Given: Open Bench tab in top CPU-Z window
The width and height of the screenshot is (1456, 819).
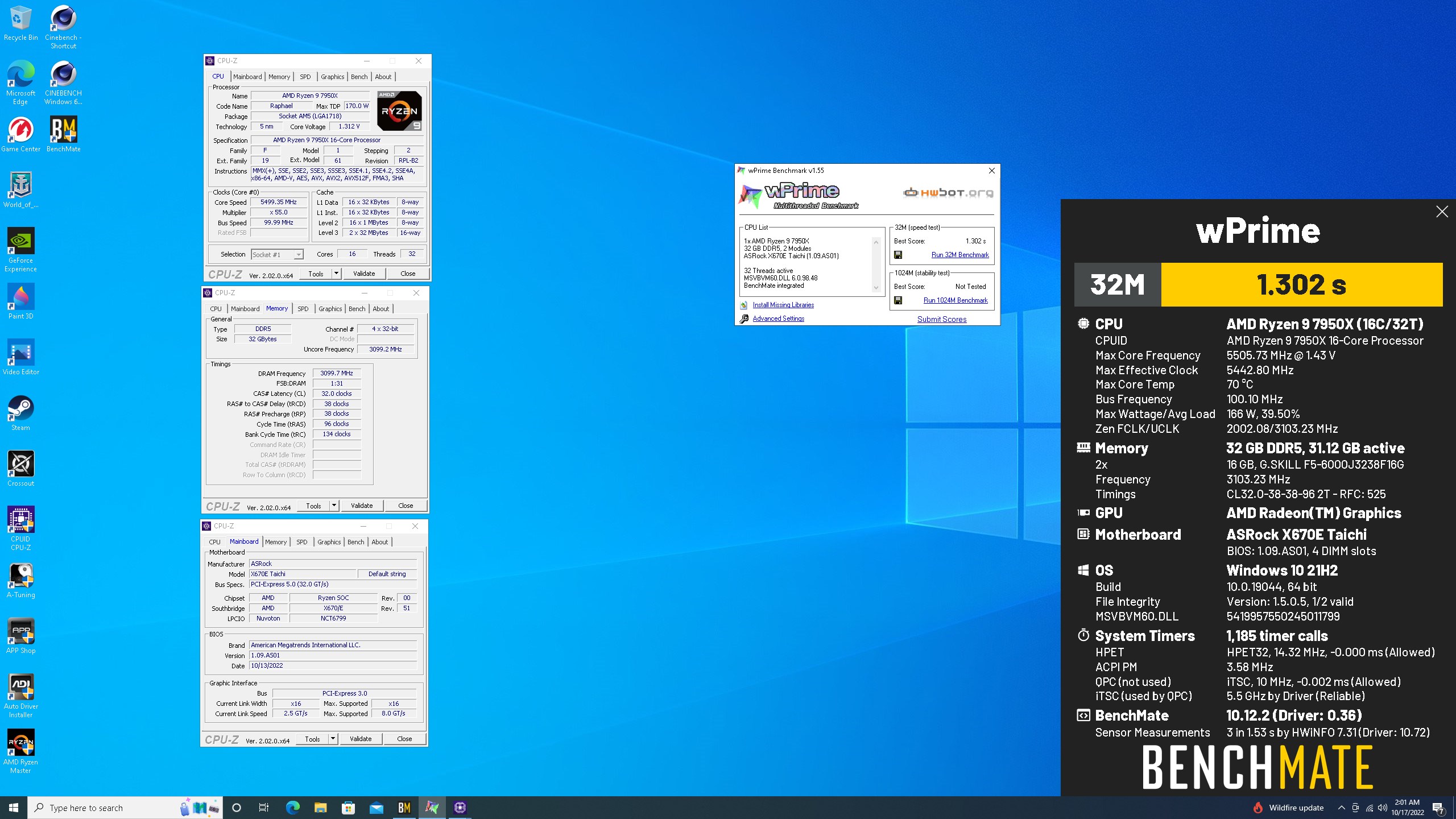Looking at the screenshot, I should tap(359, 77).
